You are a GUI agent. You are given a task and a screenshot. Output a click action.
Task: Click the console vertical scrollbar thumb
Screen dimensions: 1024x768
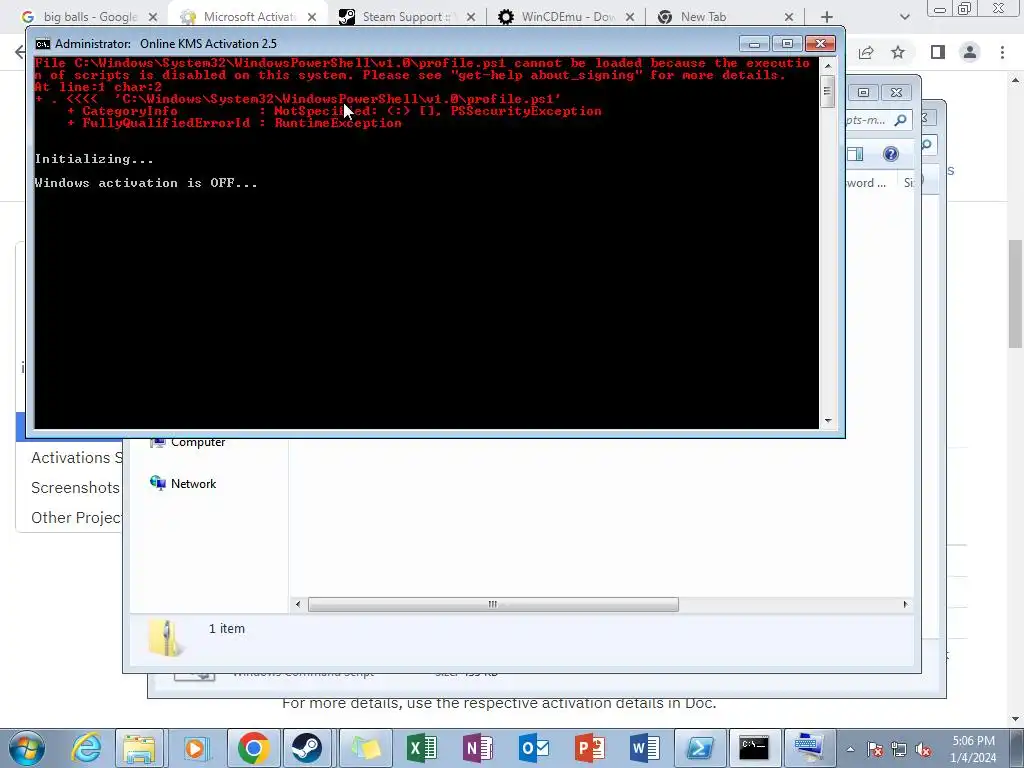tap(827, 91)
